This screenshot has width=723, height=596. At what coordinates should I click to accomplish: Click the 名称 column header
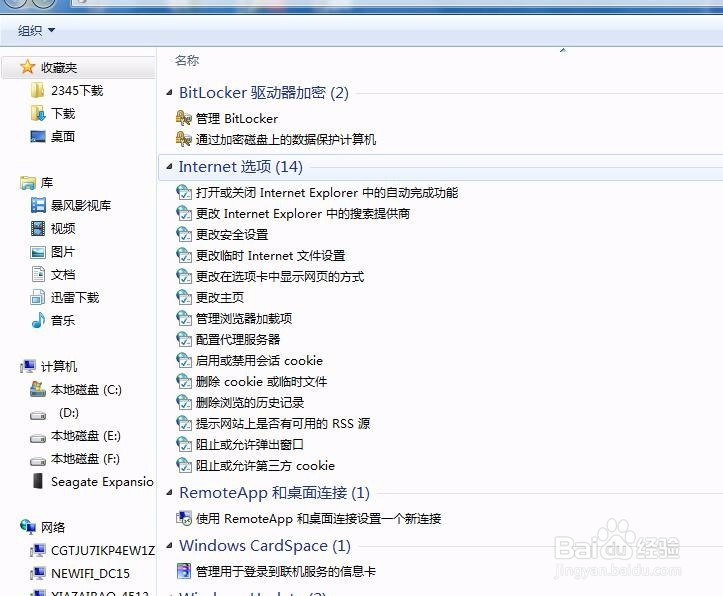187,60
